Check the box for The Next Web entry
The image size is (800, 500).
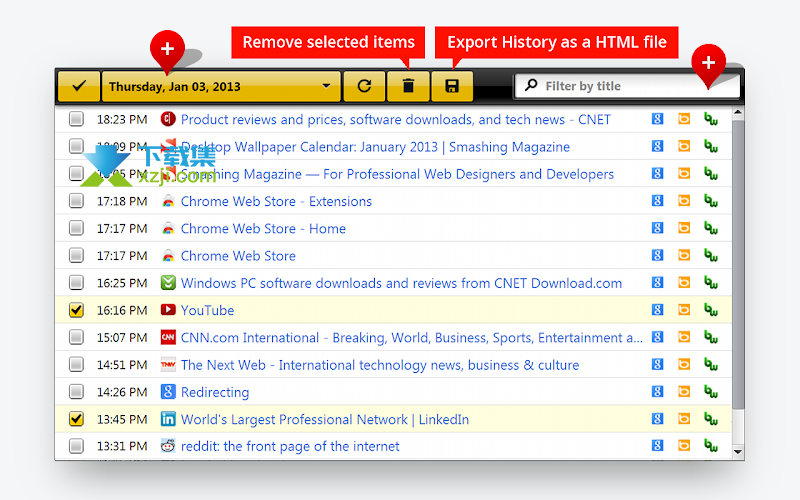[x=76, y=364]
